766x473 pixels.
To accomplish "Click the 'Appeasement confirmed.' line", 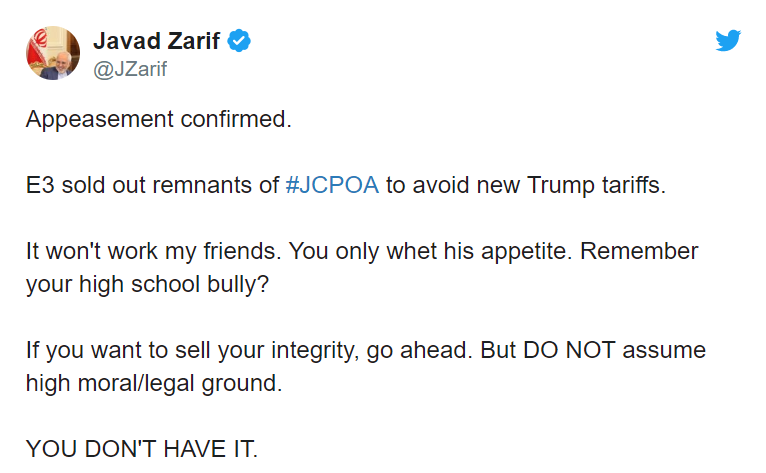I will [x=159, y=119].
